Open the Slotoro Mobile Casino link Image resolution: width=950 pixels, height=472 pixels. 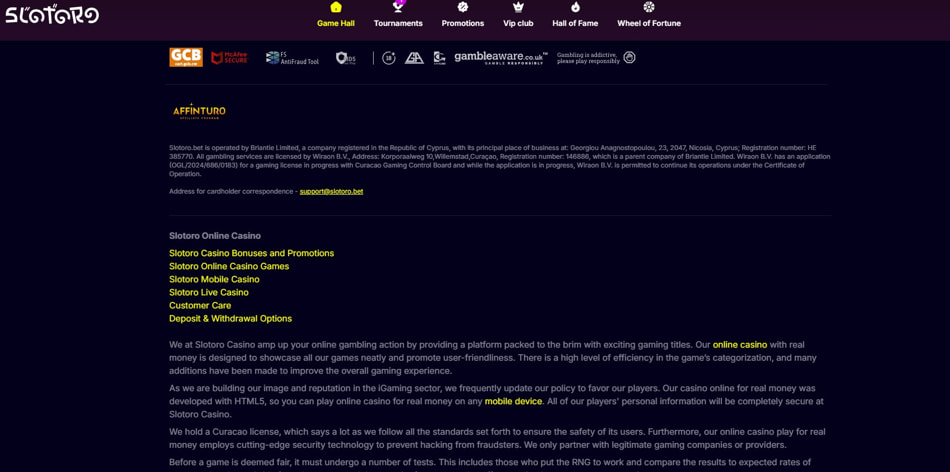(214, 279)
